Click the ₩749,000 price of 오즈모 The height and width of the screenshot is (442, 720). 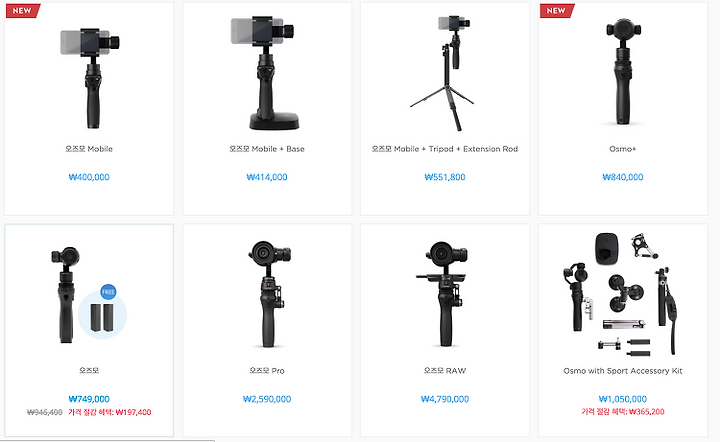(x=89, y=399)
